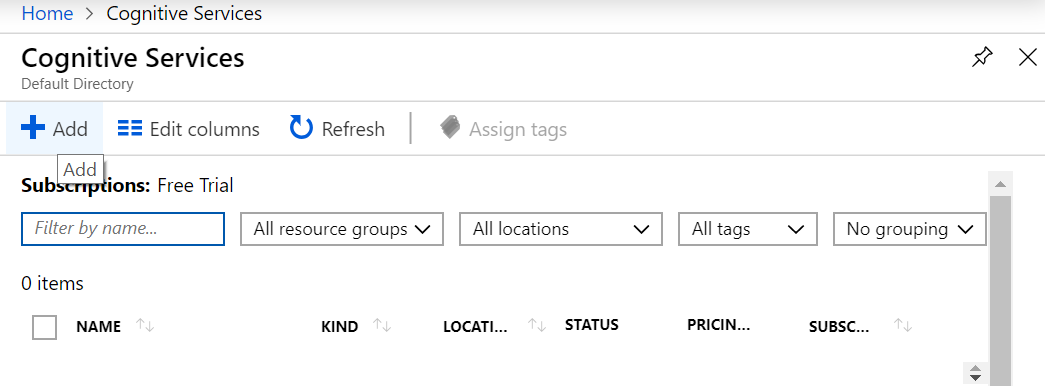1045x386 pixels.
Task: Sort by the KIND column header
Action: (339, 327)
